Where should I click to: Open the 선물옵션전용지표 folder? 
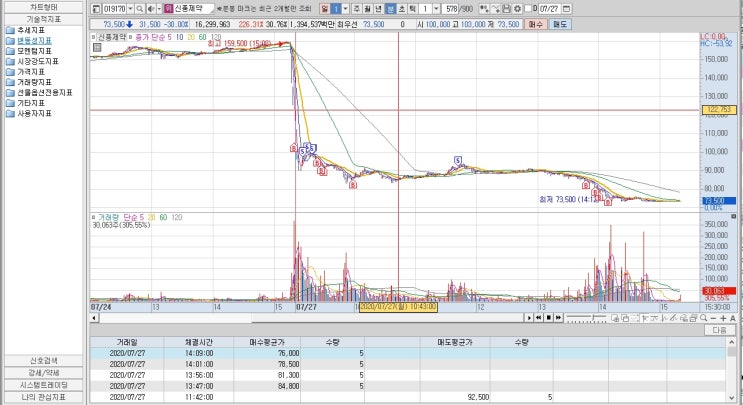[39, 93]
